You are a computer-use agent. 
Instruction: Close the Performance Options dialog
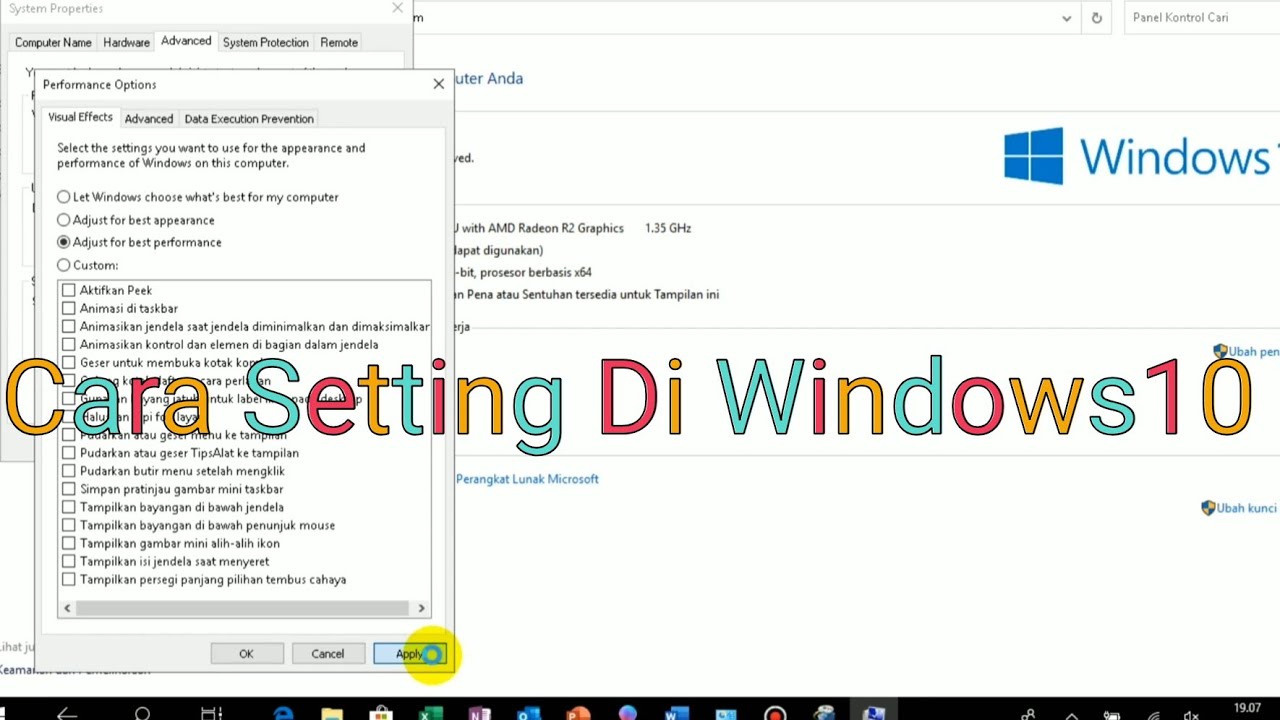[438, 84]
